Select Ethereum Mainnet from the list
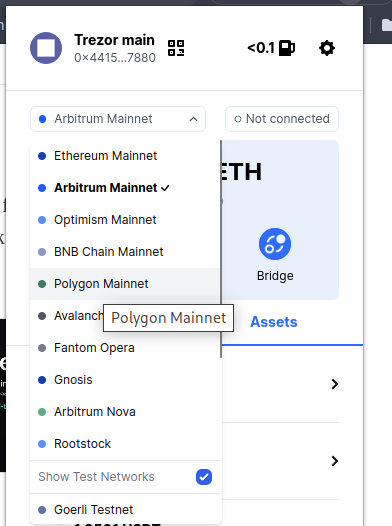This screenshot has height=526, width=392. click(124, 156)
